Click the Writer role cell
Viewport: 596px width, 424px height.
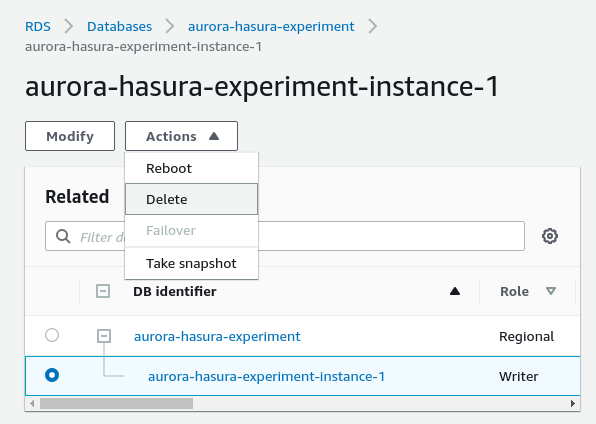click(518, 376)
